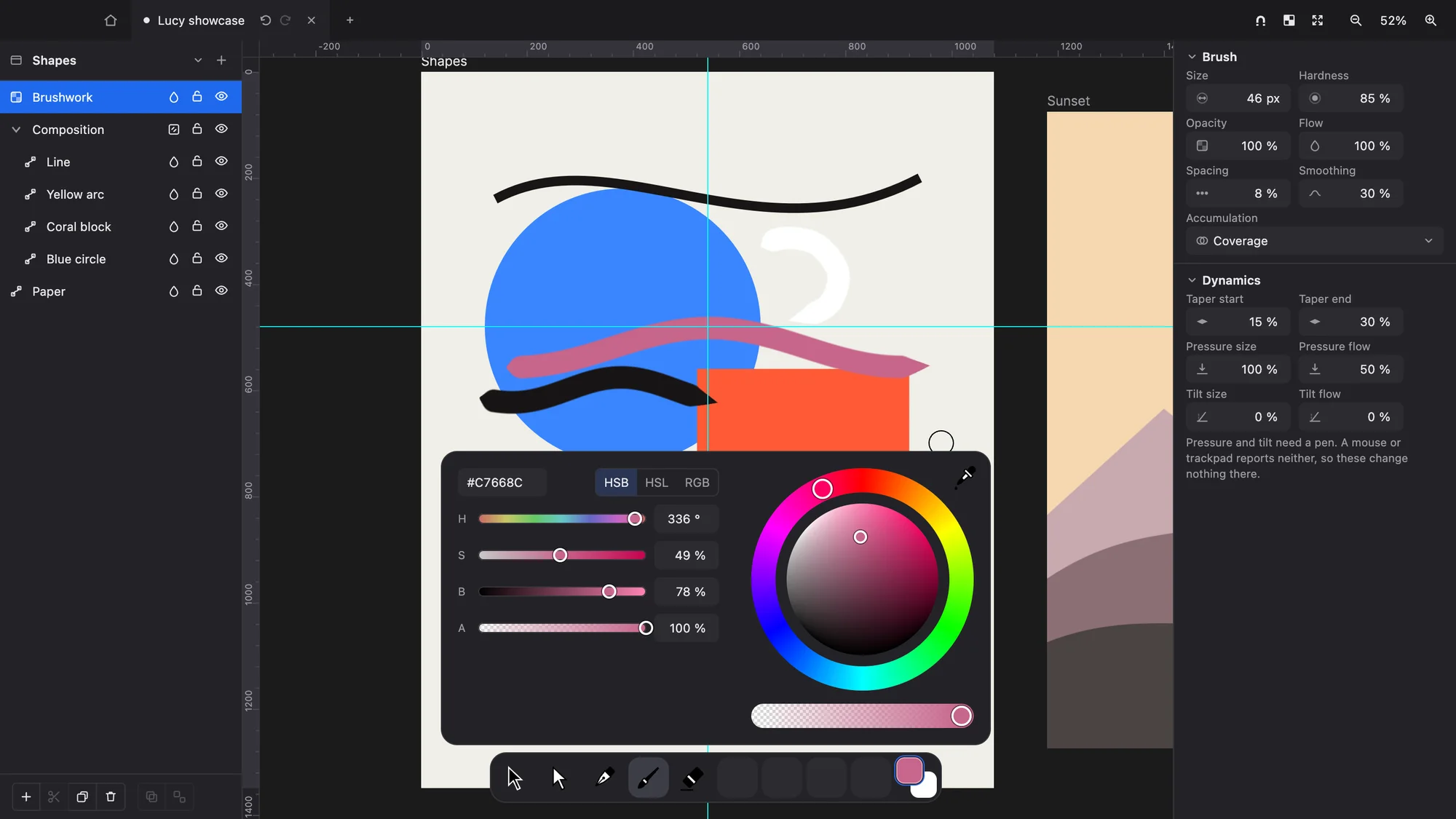This screenshot has height=819, width=1456.
Task: Switch color mode to HSL
Action: tap(656, 483)
